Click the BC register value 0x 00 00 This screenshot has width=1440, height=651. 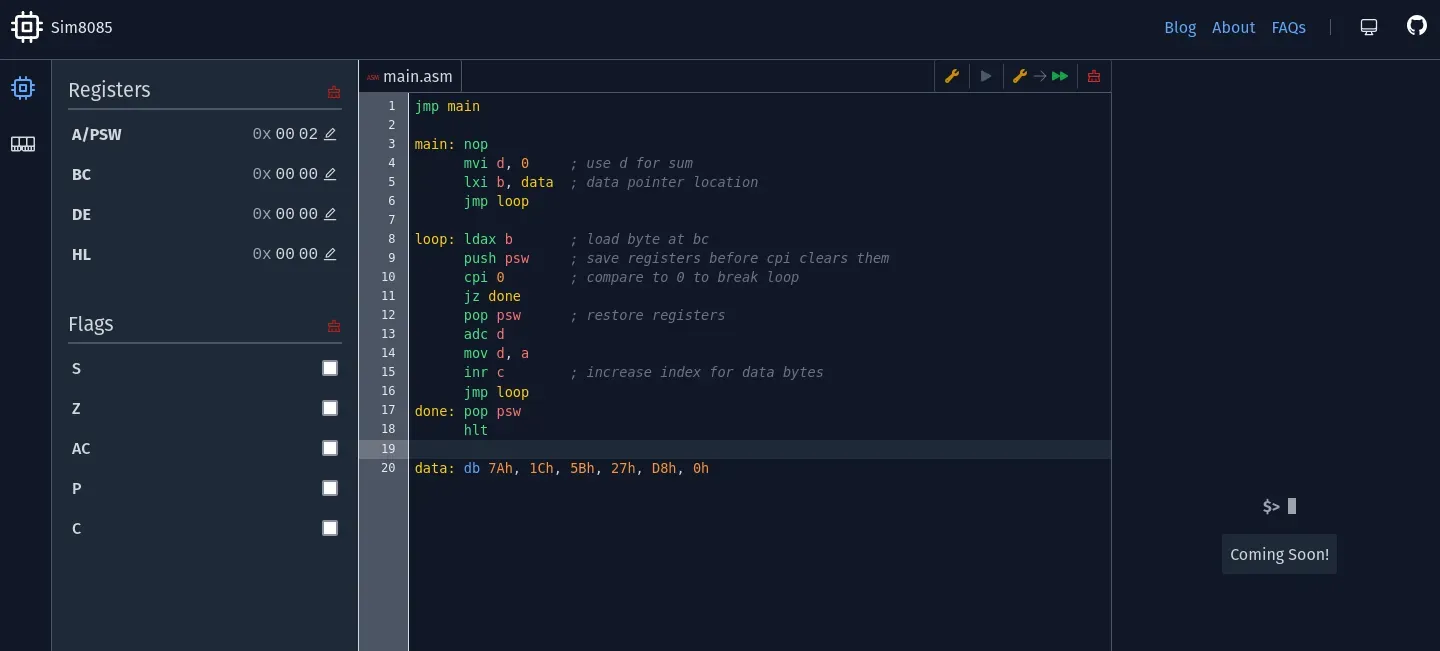285,174
